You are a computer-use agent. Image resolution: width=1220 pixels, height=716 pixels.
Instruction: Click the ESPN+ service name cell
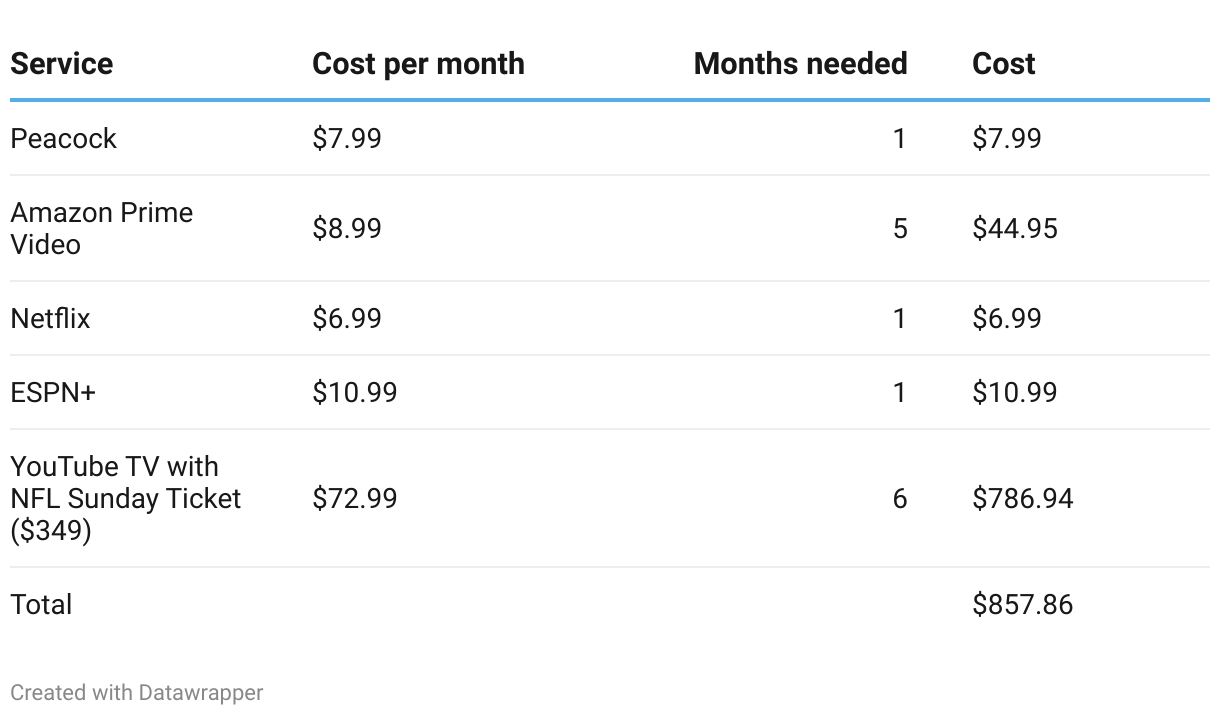tap(53, 392)
